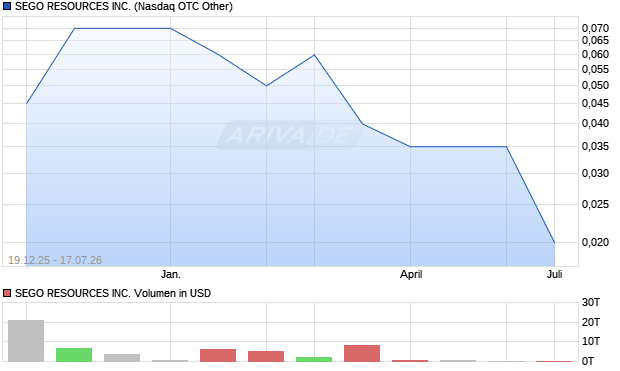
Task: Click the ARIVA.DE watermark
Action: [290, 135]
